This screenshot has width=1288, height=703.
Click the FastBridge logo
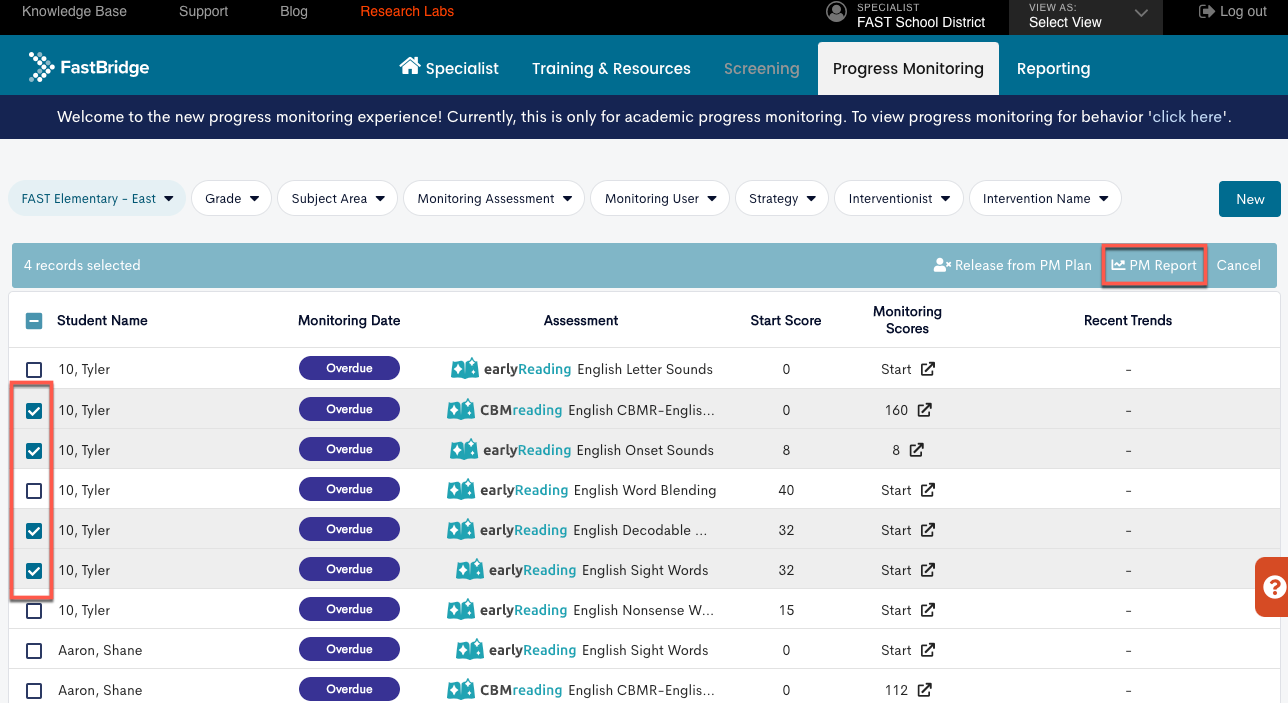pos(89,67)
